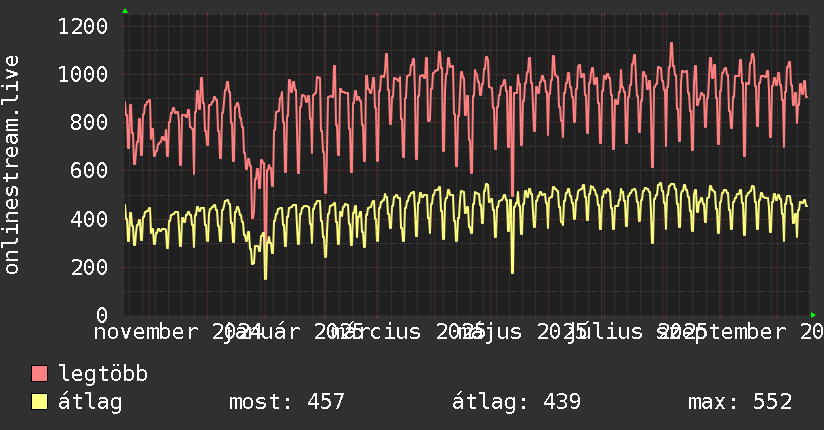Click the 600 y-axis label

pos(89,170)
